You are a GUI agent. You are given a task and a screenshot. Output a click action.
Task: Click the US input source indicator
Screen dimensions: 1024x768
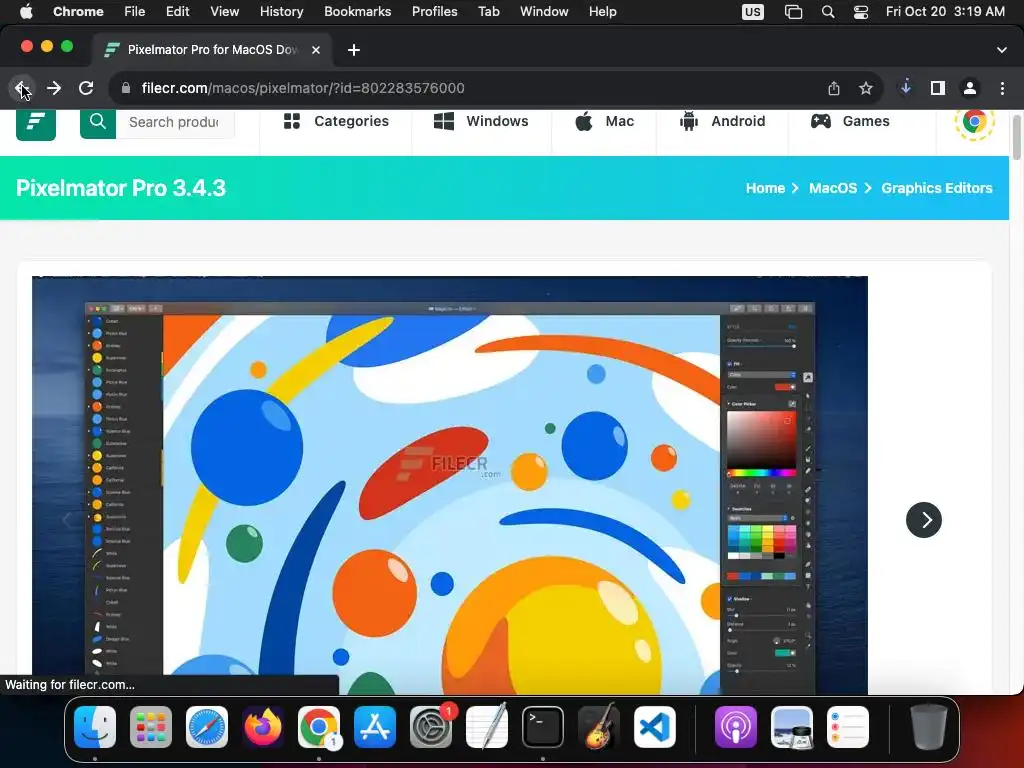(x=752, y=12)
